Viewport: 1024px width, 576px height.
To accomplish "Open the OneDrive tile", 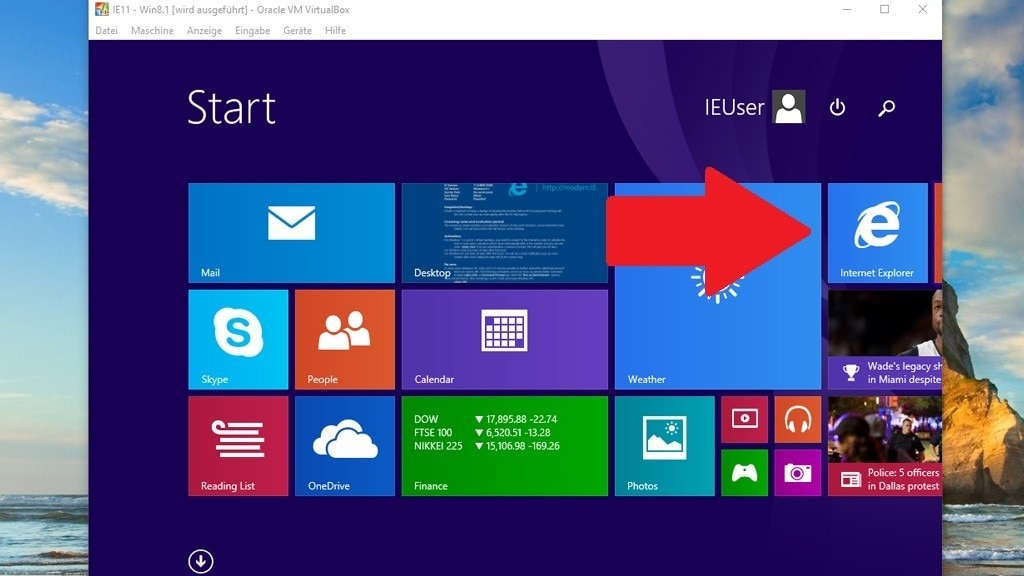I will [x=345, y=446].
